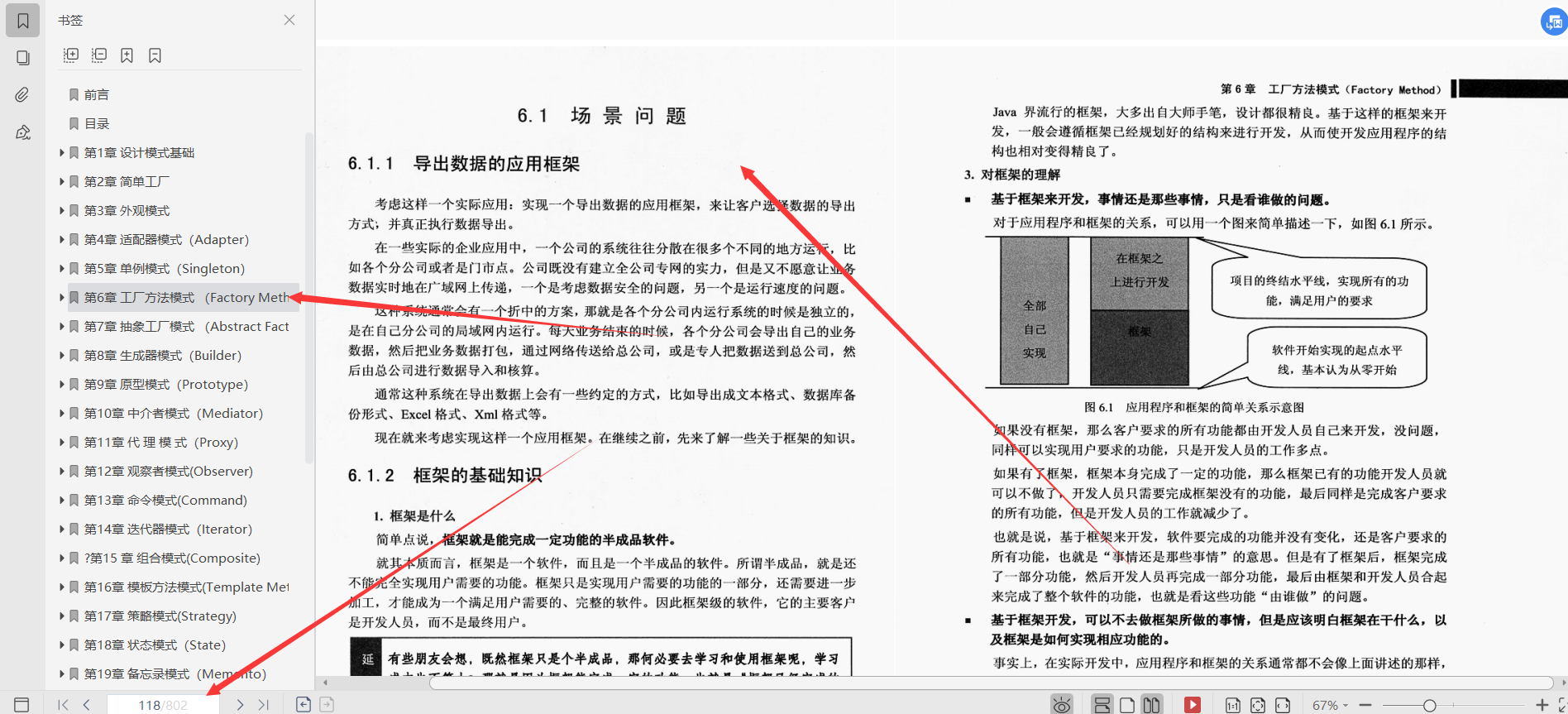
Task: Click heading 6.1.2 框架的基础知识
Action: tap(445, 476)
